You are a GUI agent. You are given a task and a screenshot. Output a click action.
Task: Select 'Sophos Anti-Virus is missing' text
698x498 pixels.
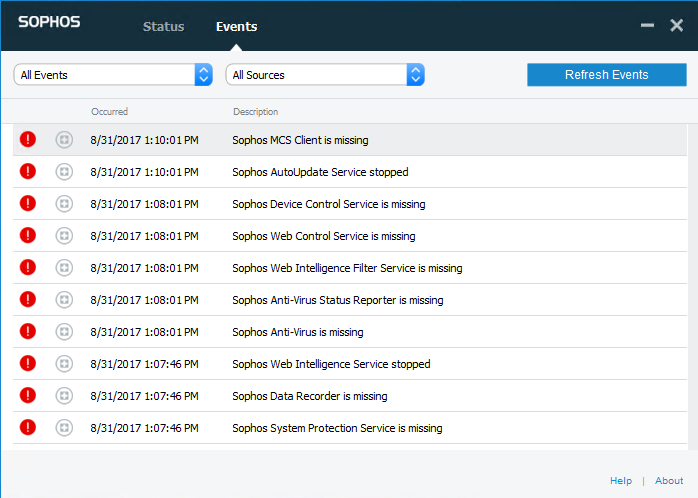click(298, 332)
